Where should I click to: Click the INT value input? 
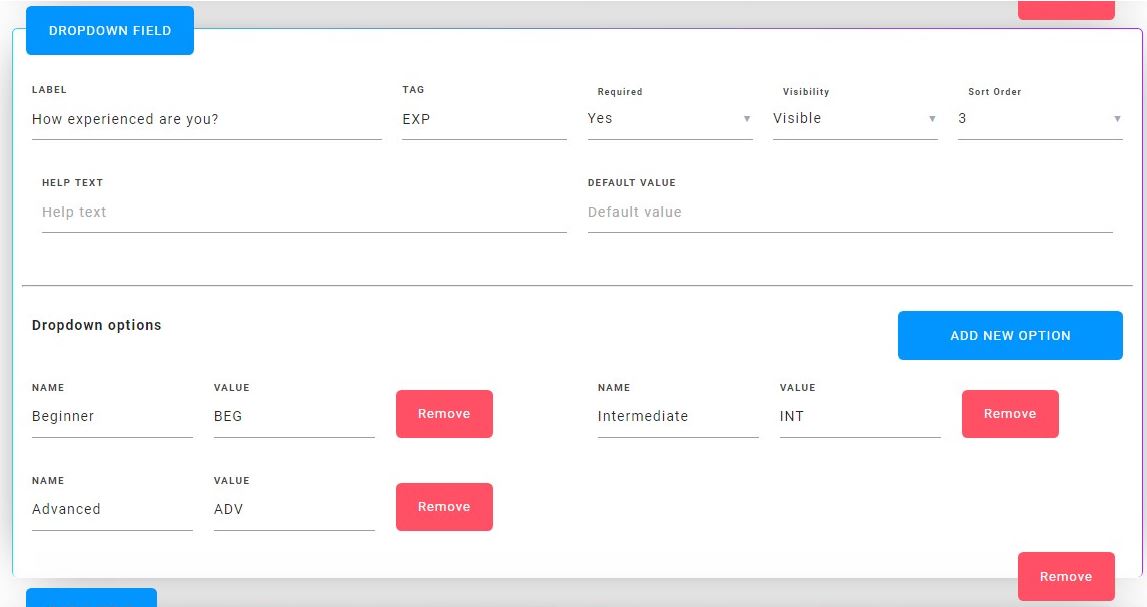(x=858, y=416)
